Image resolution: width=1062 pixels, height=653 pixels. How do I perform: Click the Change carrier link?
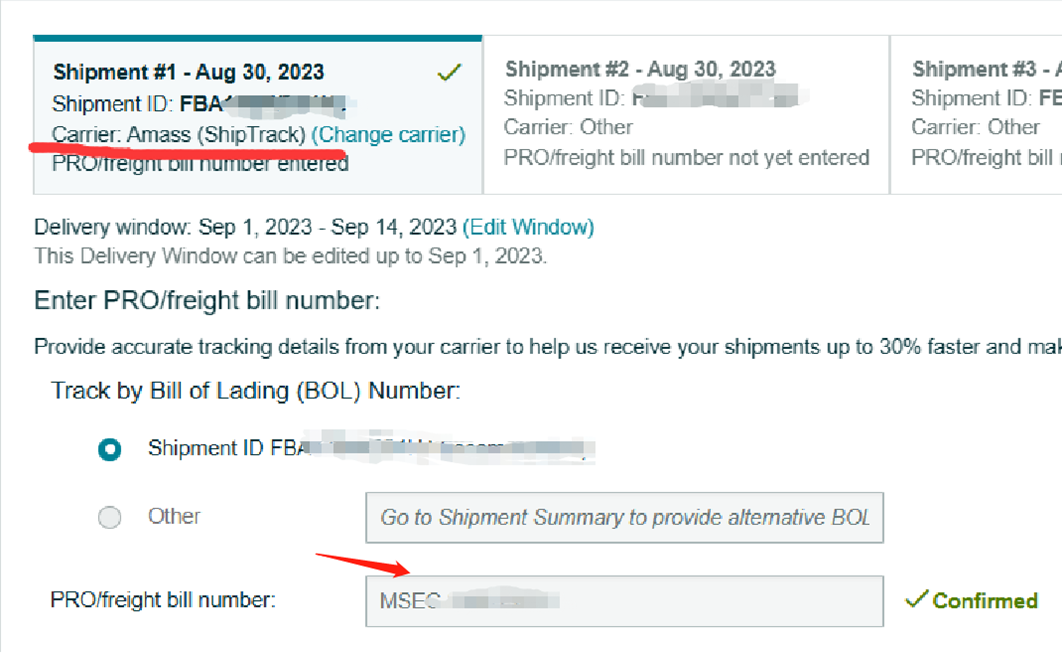(x=388, y=134)
